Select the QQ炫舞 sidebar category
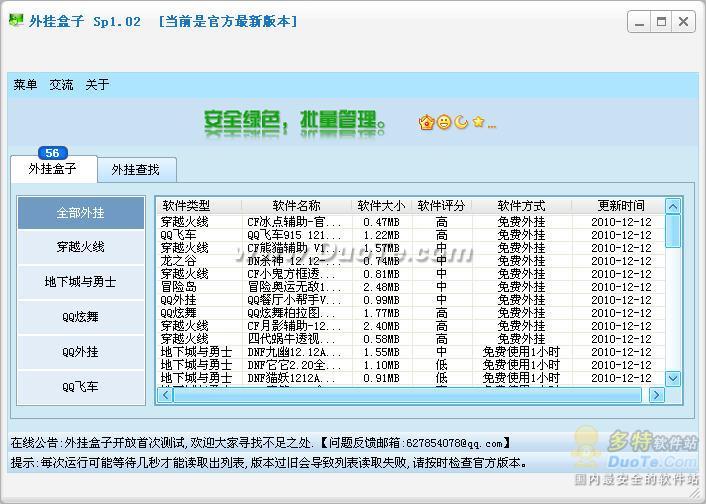 [x=81, y=317]
